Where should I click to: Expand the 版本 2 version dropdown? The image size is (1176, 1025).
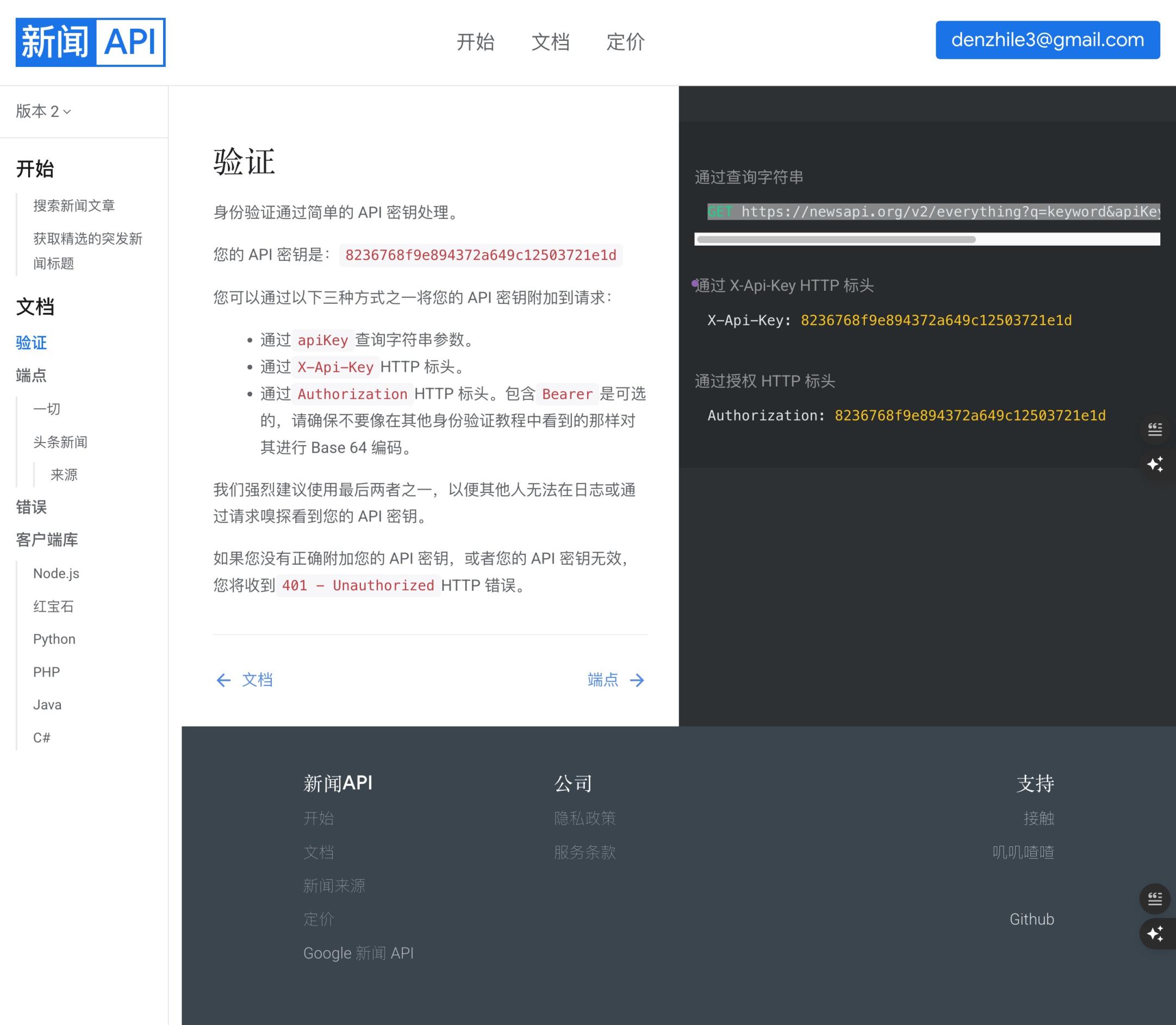coord(43,111)
